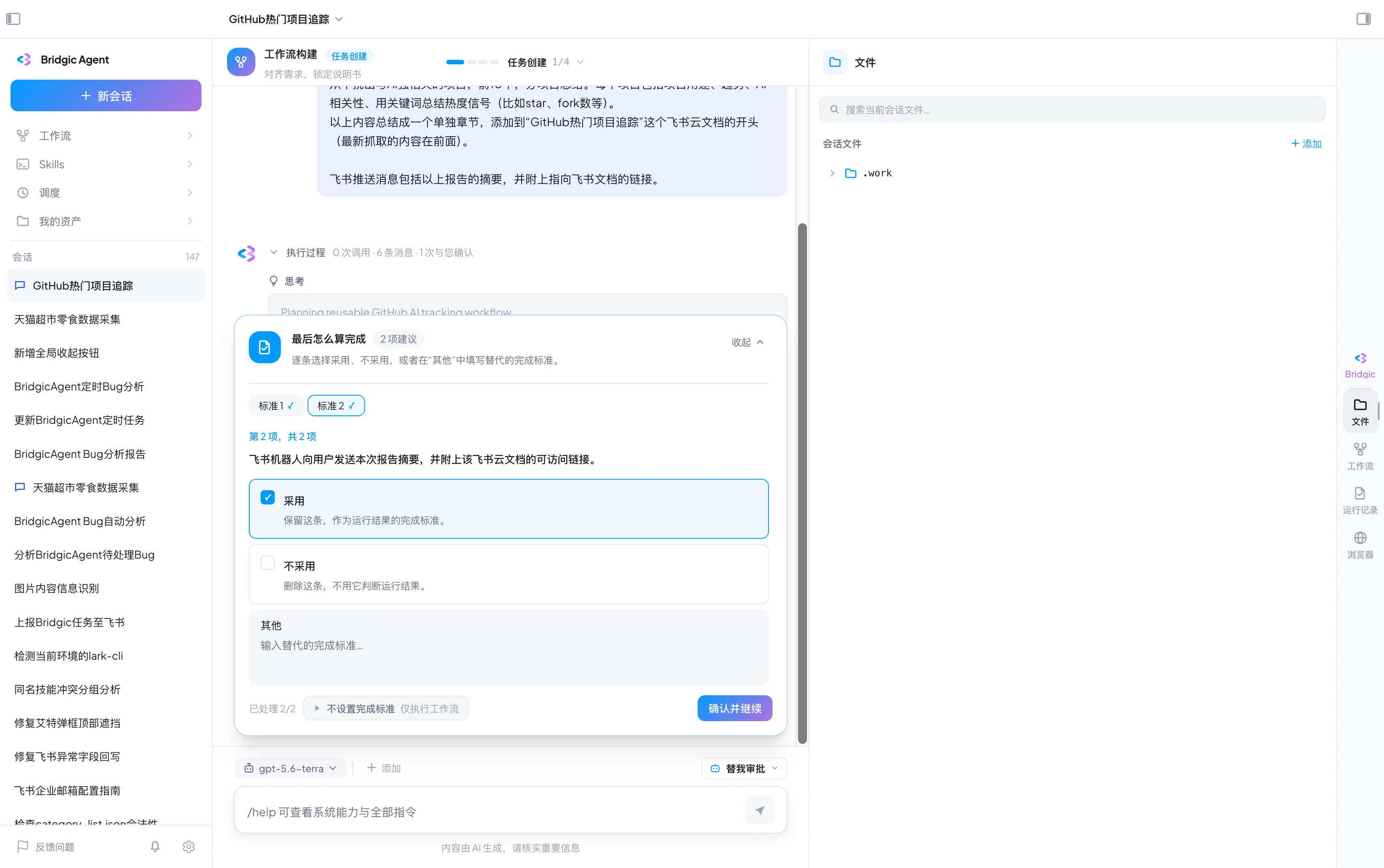Expand the 调度 sidebar arrow
Viewport: 1384px width, 868px height.
click(x=189, y=193)
